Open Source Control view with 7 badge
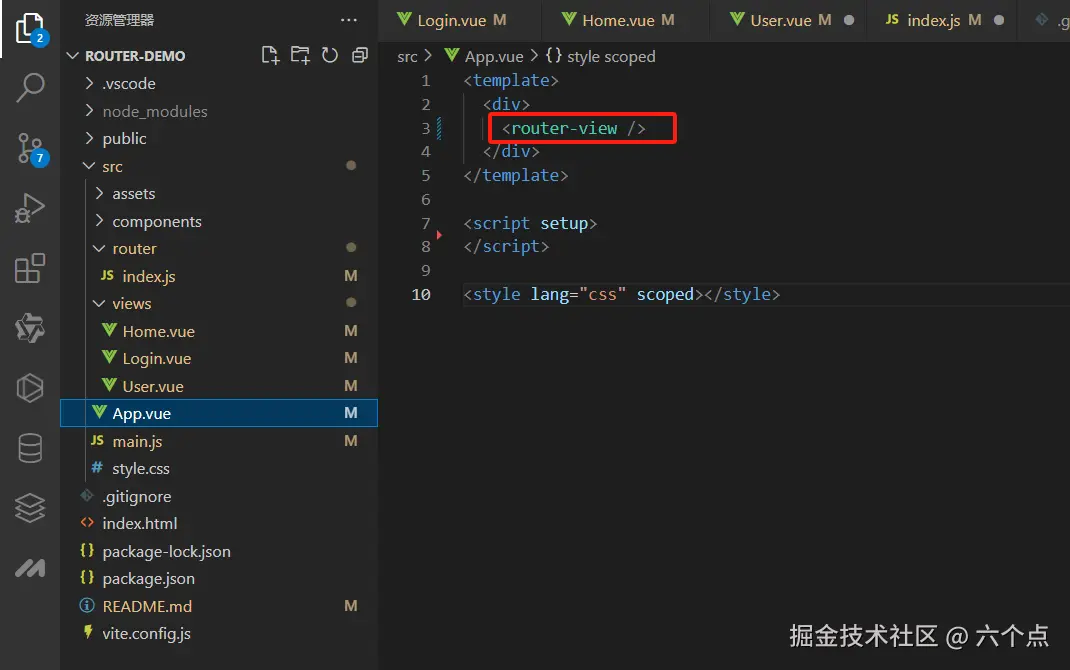The height and width of the screenshot is (670, 1070). 31,149
